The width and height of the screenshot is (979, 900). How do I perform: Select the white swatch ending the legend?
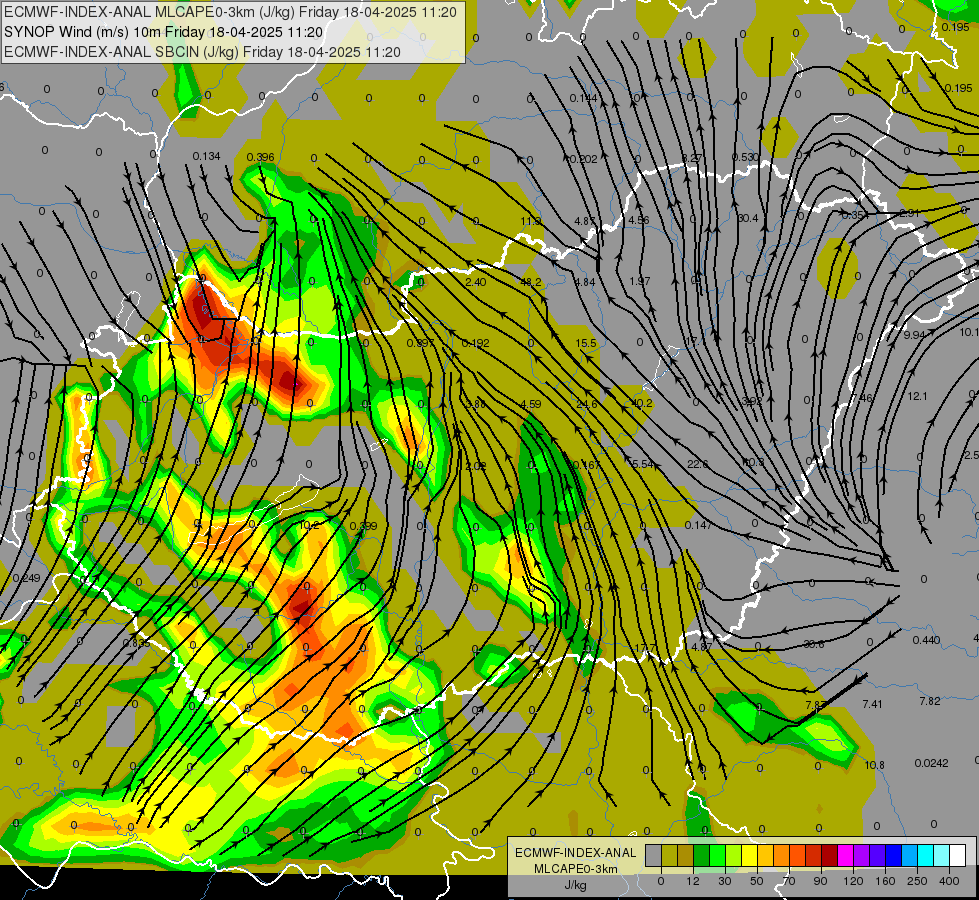[x=958, y=856]
